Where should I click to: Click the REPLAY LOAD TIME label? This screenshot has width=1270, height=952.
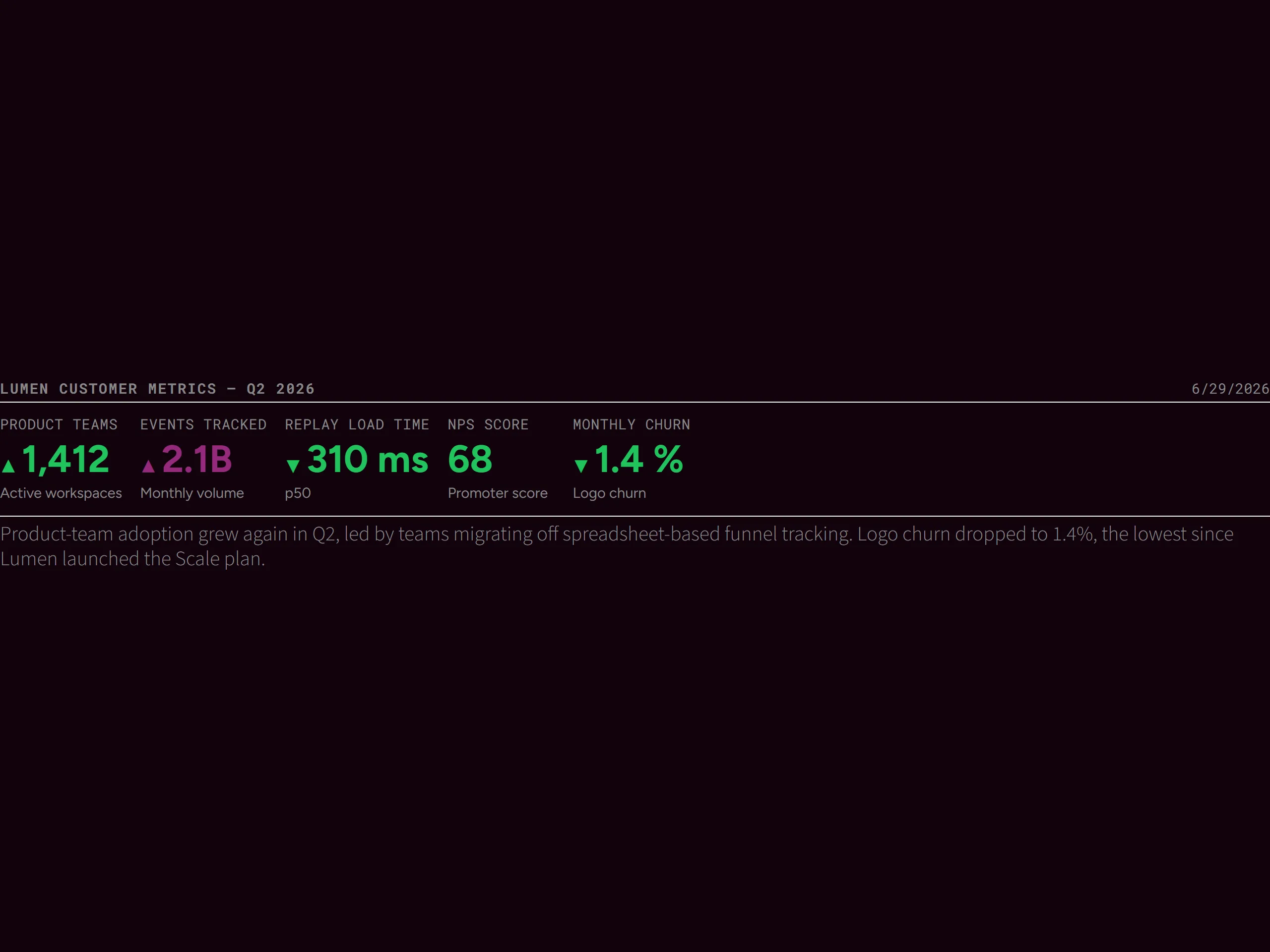point(357,424)
